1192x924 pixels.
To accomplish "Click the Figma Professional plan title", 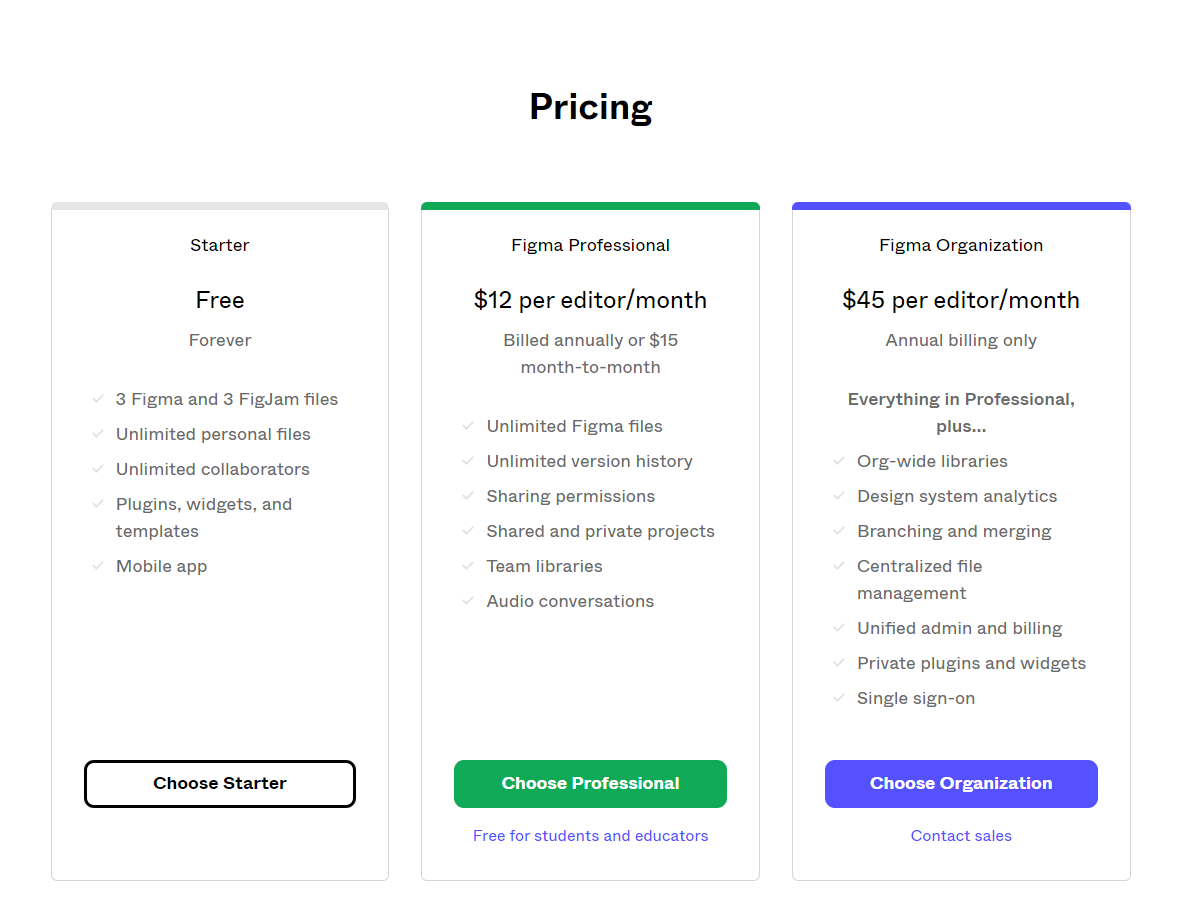I will 590,245.
